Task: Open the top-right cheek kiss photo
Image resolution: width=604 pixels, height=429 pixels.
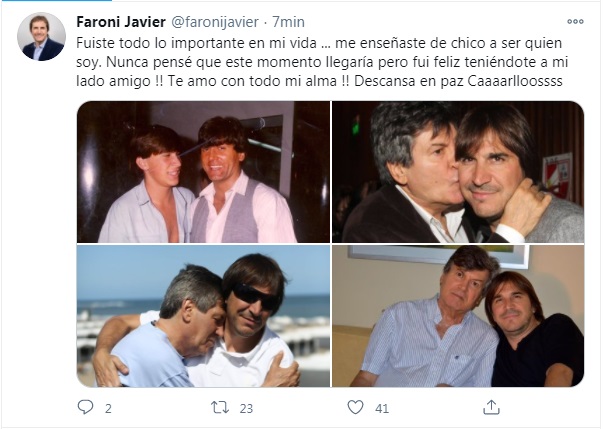Action: pyautogui.click(x=458, y=172)
